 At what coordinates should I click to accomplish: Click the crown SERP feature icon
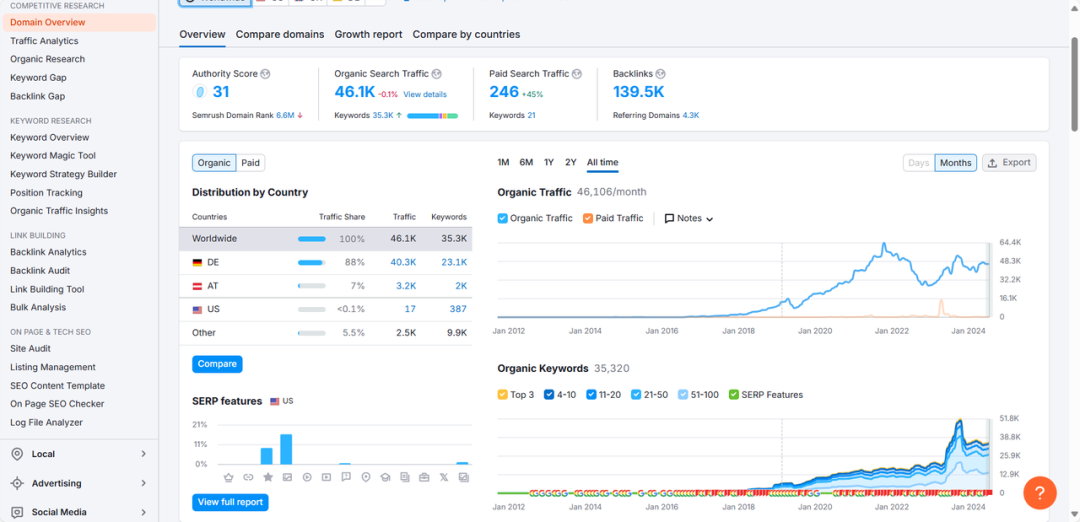coord(229,477)
